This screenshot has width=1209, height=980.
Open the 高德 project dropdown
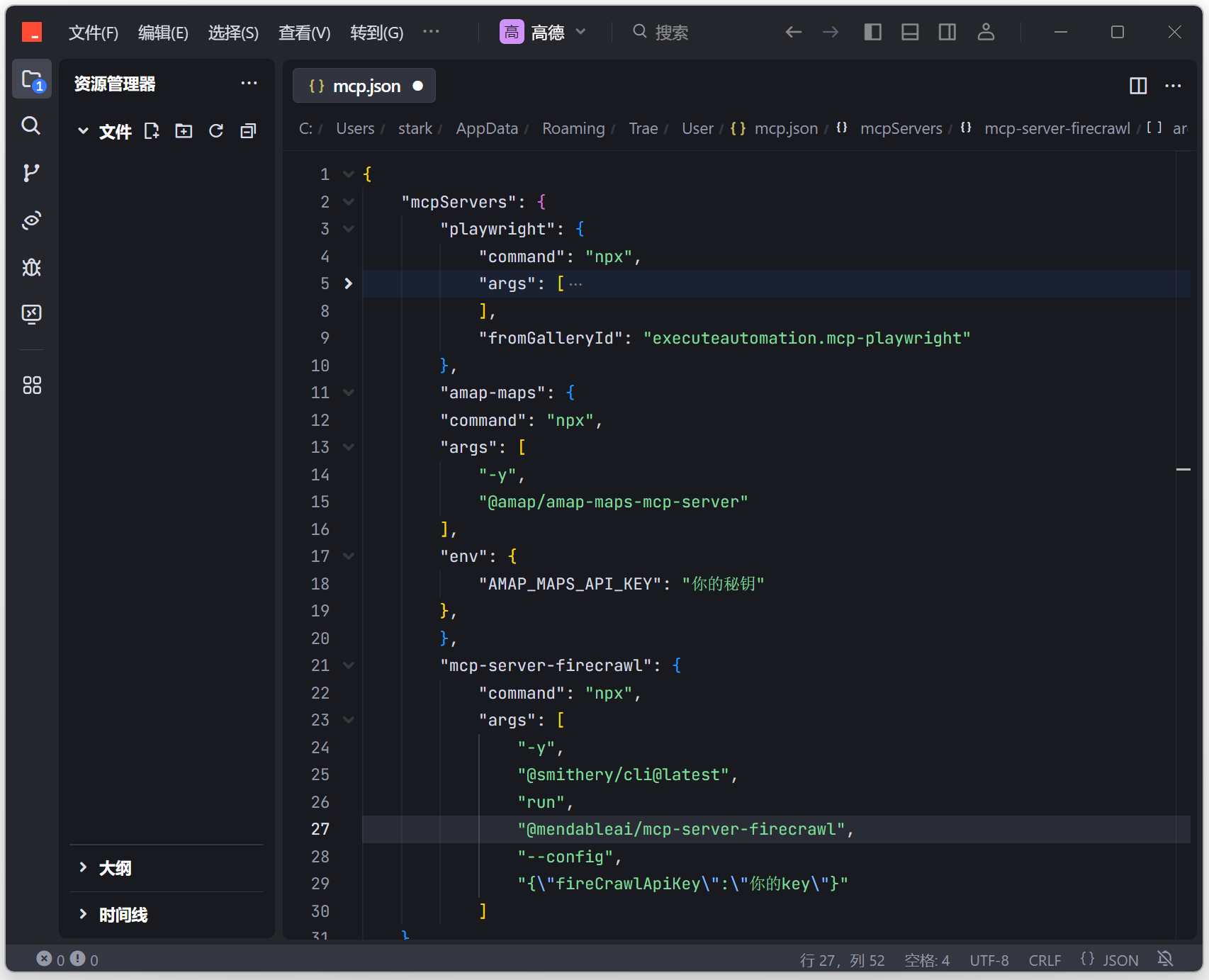click(543, 32)
